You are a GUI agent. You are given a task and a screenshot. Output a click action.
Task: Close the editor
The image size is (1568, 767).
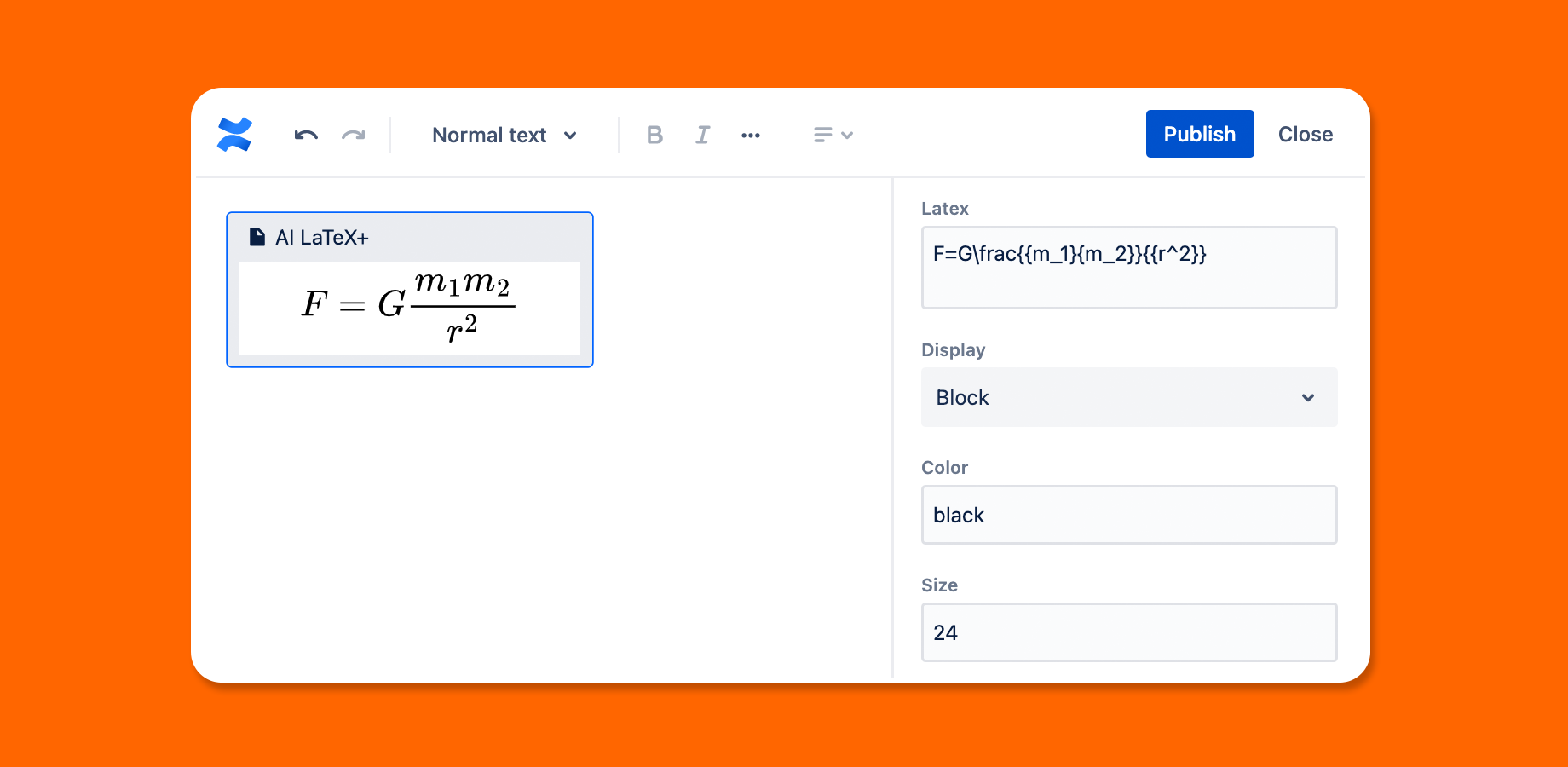pyautogui.click(x=1305, y=134)
